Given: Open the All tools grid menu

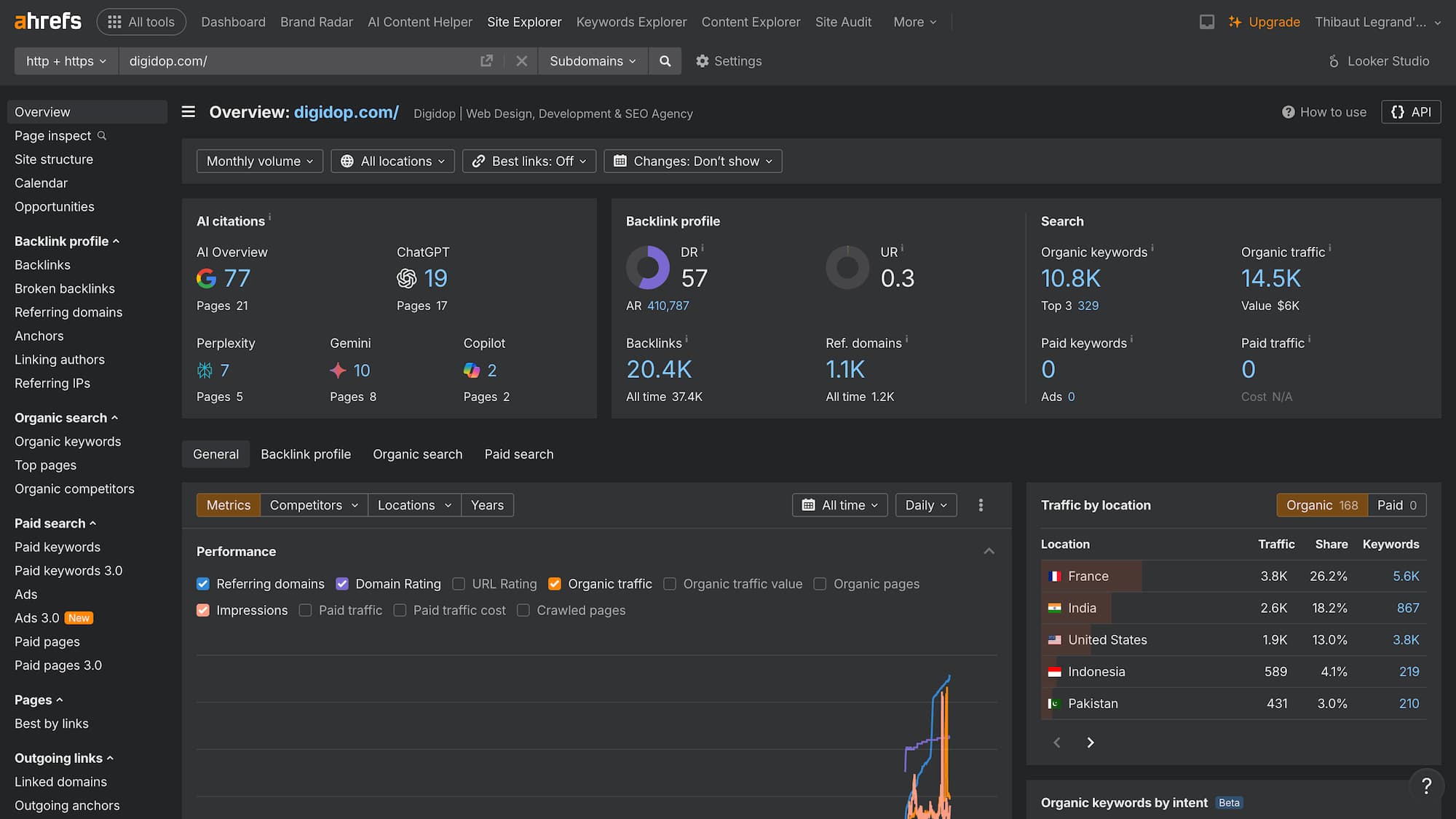Looking at the screenshot, I should point(141,22).
